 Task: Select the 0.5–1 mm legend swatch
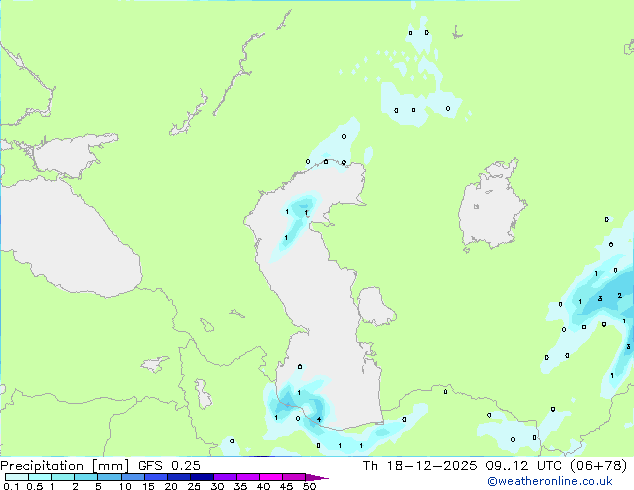[x=40, y=477]
